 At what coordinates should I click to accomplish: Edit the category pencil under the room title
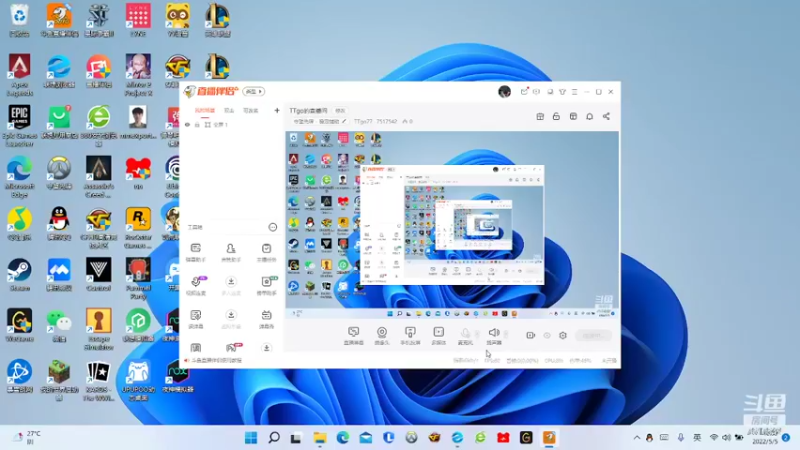click(344, 121)
